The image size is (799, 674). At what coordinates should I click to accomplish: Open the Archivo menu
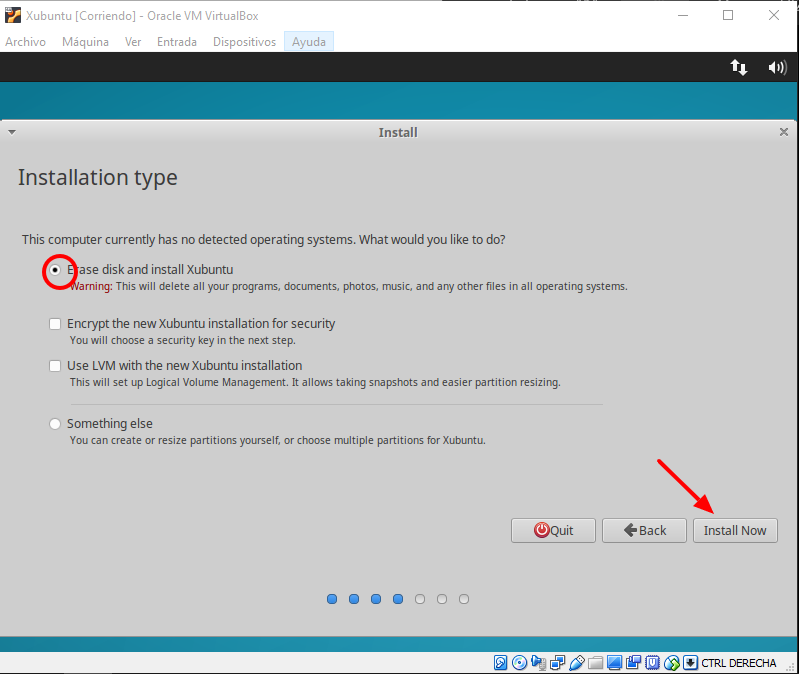[x=25, y=42]
